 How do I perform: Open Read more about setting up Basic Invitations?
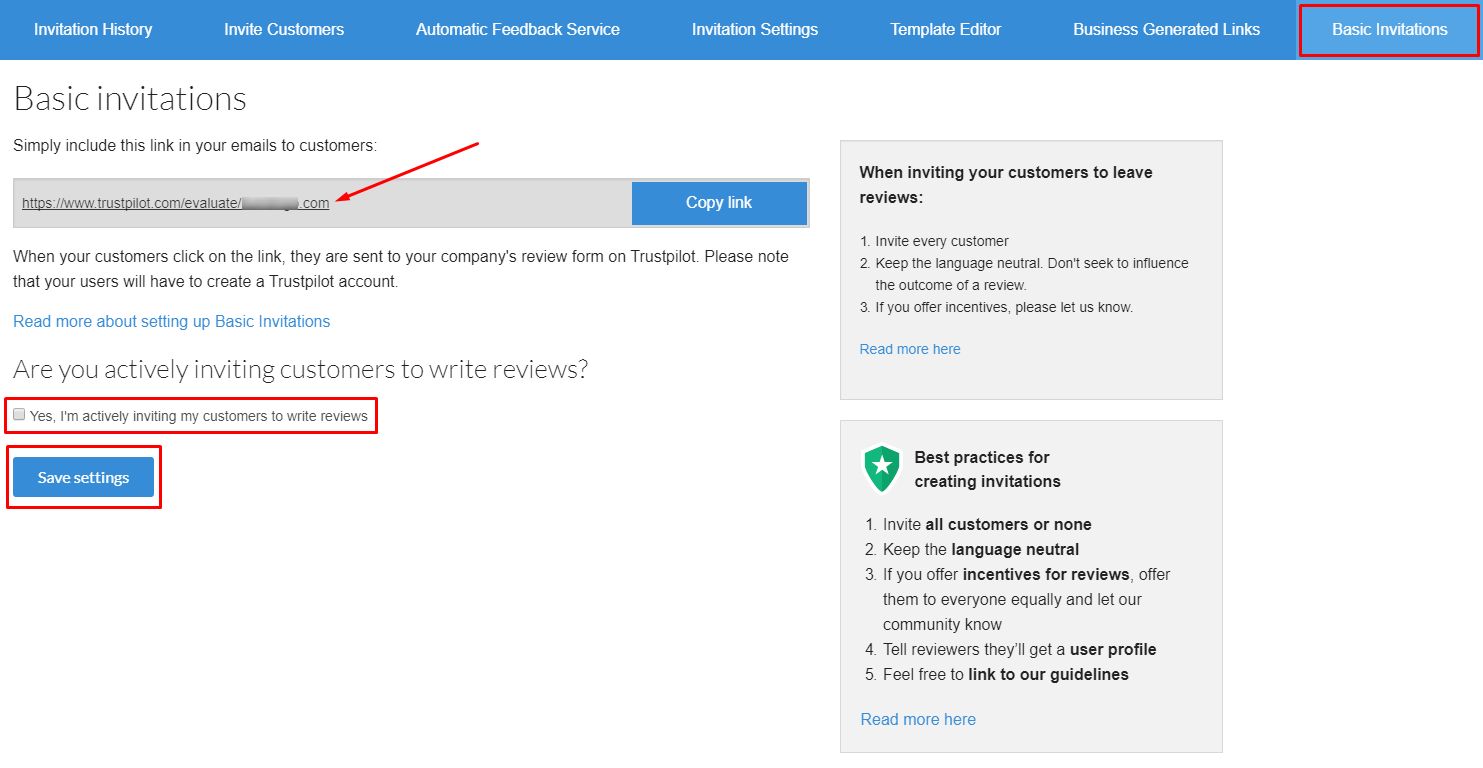[x=171, y=321]
